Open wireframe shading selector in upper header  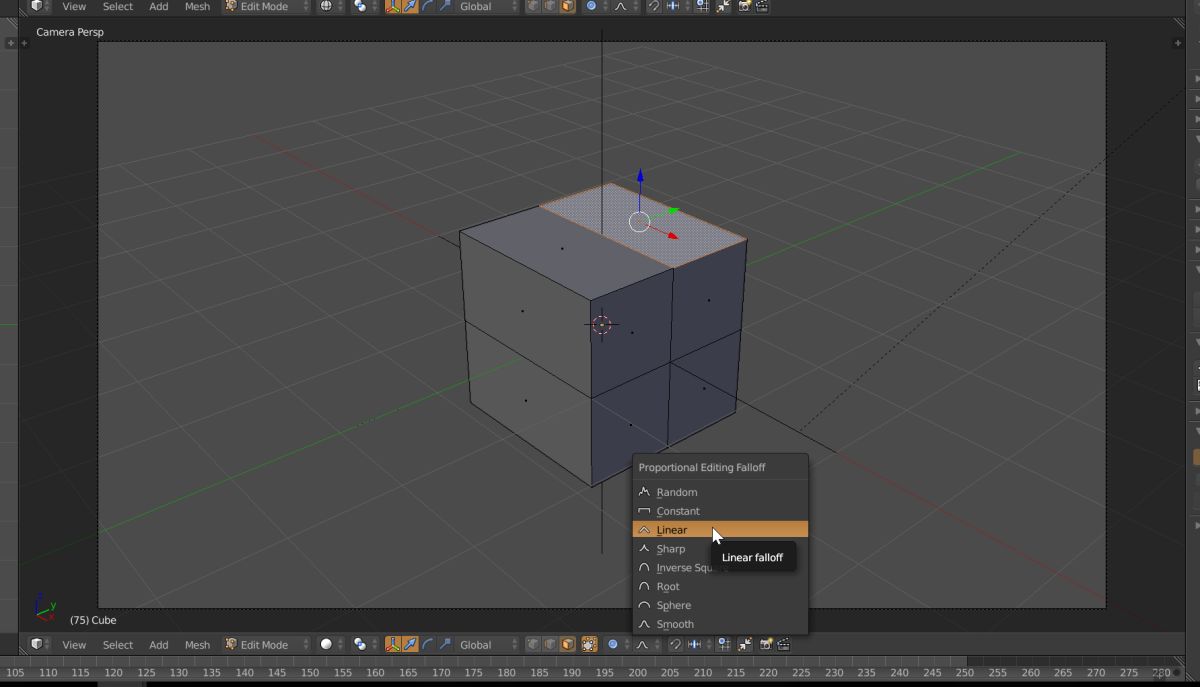pos(331,6)
